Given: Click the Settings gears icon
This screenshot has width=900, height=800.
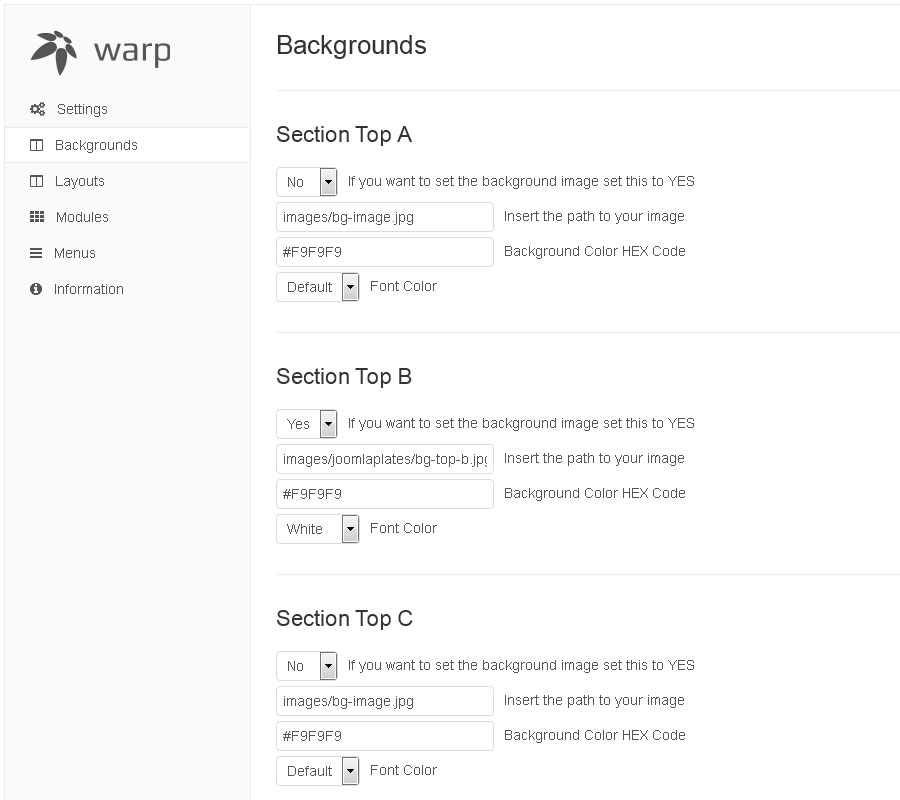Looking at the screenshot, I should (x=37, y=109).
